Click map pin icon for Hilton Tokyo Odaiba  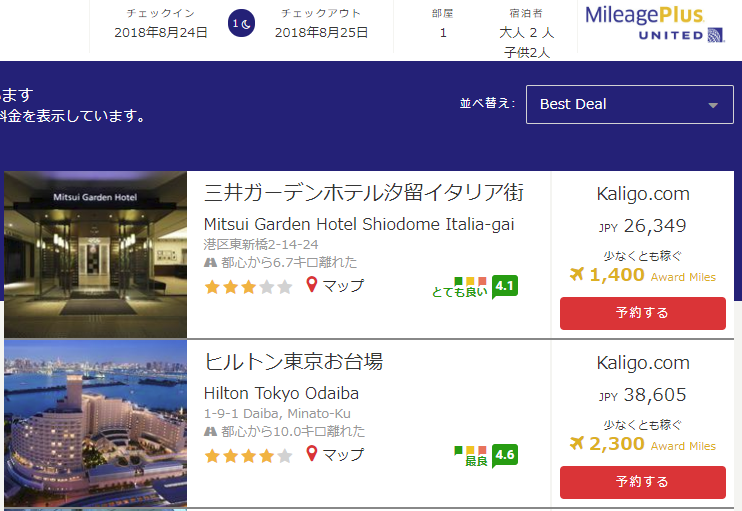pos(311,455)
